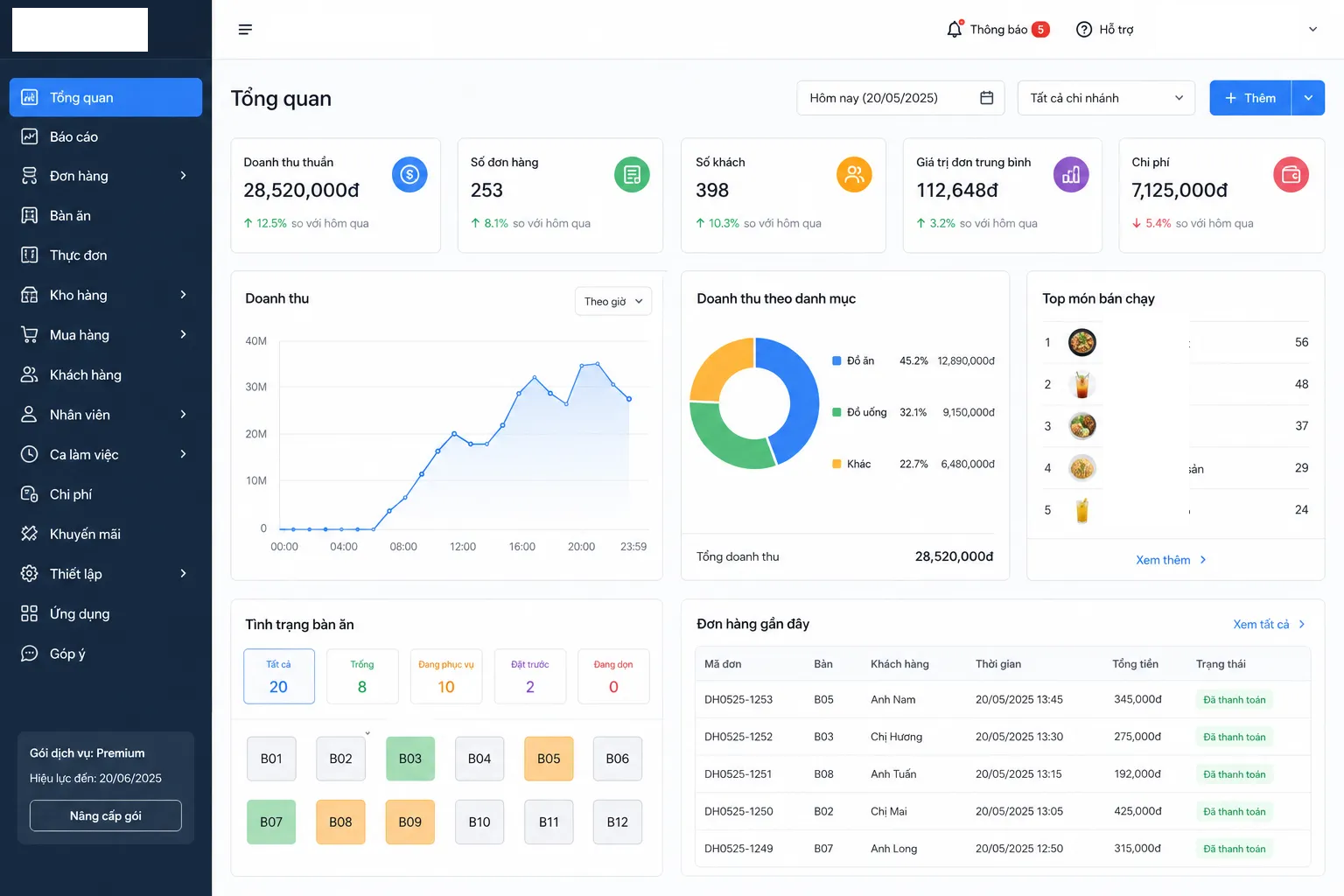Open the Tất cả chi nhánh dropdown

[x=1106, y=98]
